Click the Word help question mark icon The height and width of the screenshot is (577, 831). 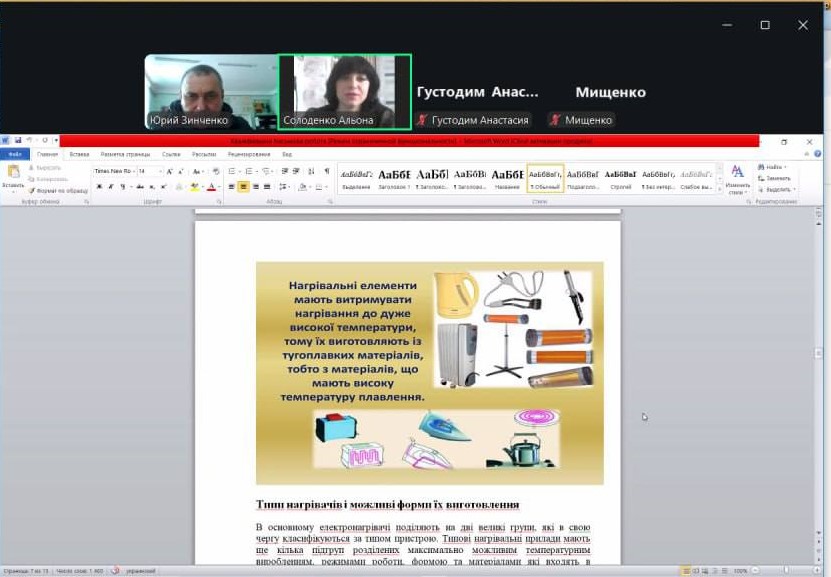[818, 154]
